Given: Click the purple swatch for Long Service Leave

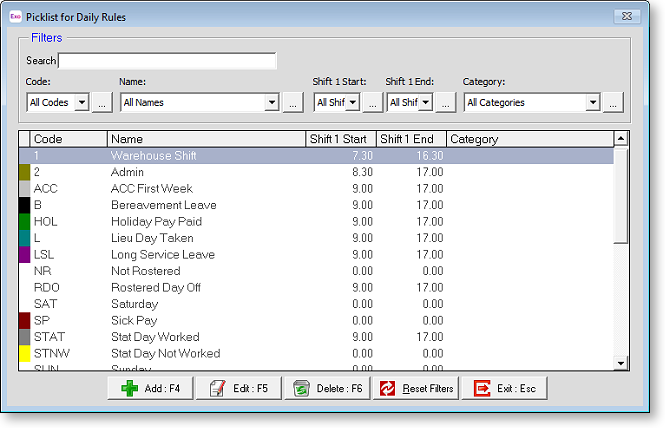Looking at the screenshot, I should [x=25, y=255].
